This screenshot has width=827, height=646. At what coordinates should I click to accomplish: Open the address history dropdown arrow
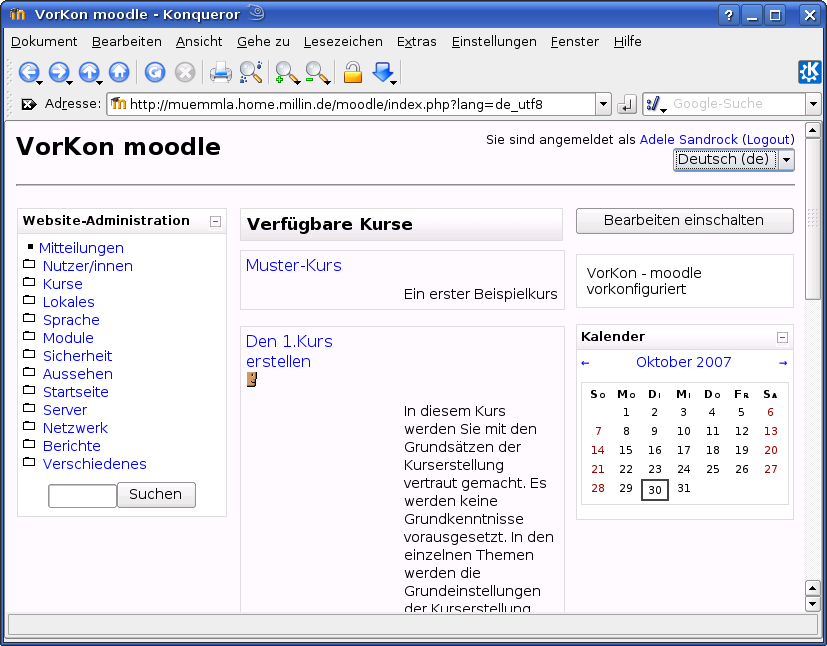click(x=603, y=104)
